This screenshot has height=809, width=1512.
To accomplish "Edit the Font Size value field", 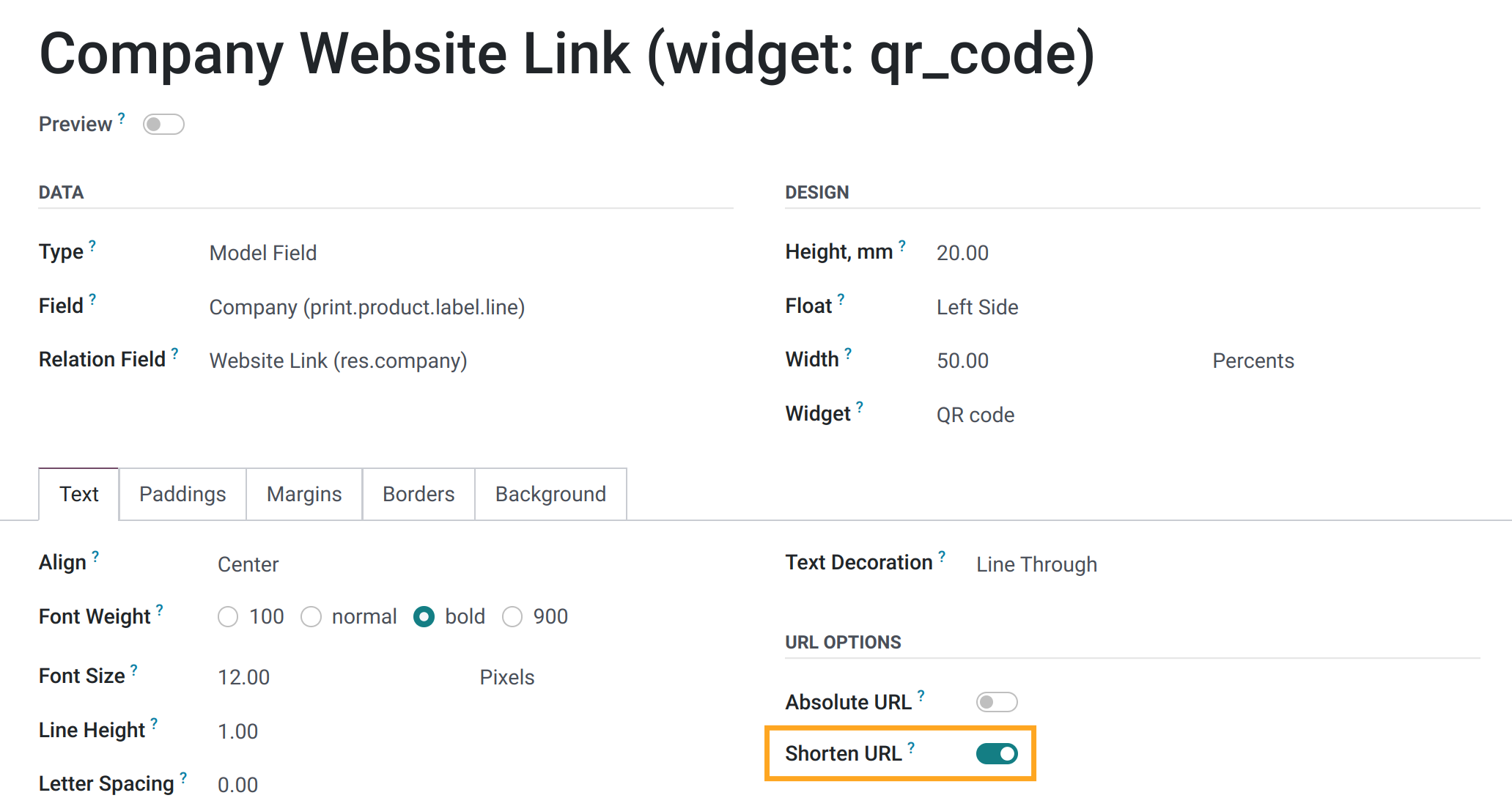I will click(244, 676).
